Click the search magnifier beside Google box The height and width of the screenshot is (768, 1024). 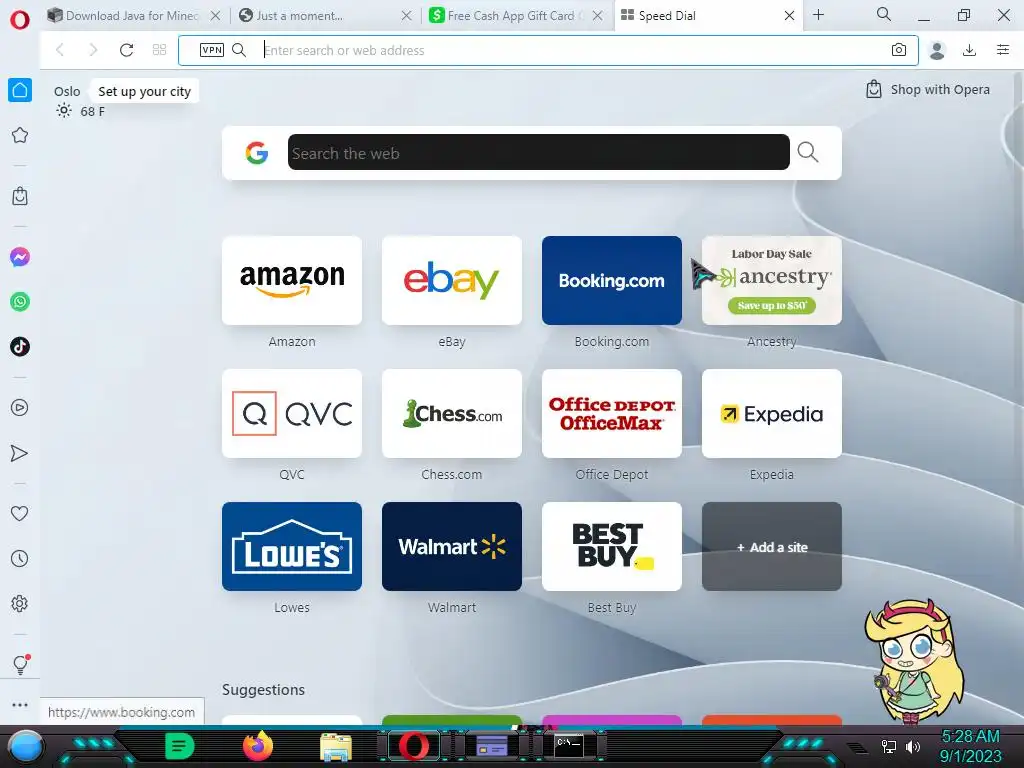pos(808,152)
